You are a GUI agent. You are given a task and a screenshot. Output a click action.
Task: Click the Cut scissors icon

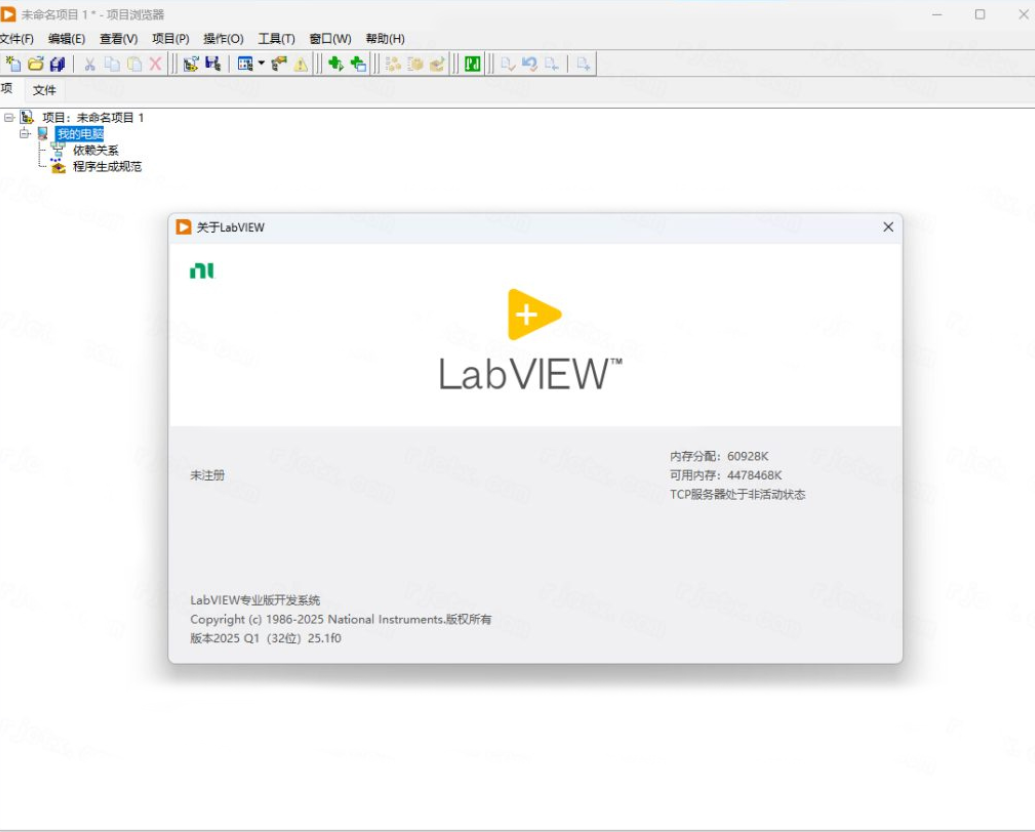89,64
